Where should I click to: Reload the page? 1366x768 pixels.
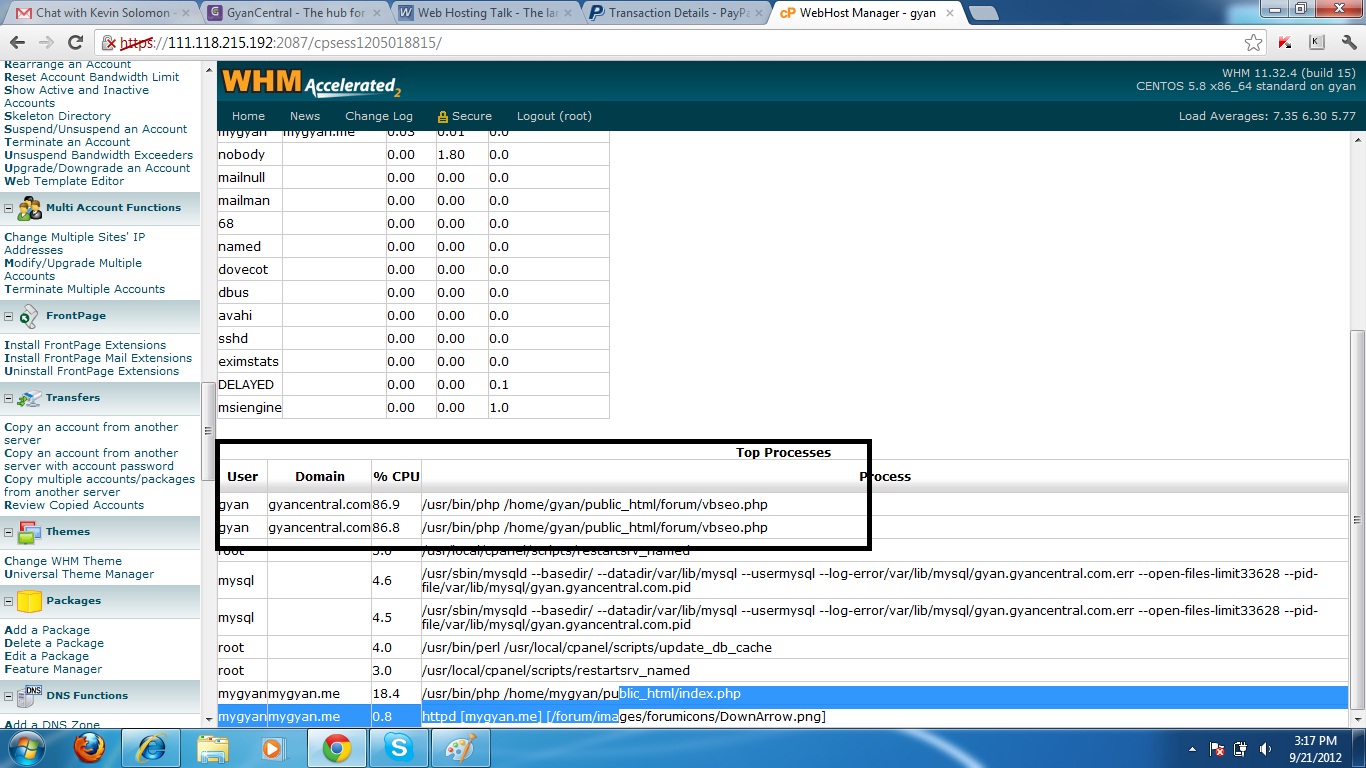click(75, 43)
